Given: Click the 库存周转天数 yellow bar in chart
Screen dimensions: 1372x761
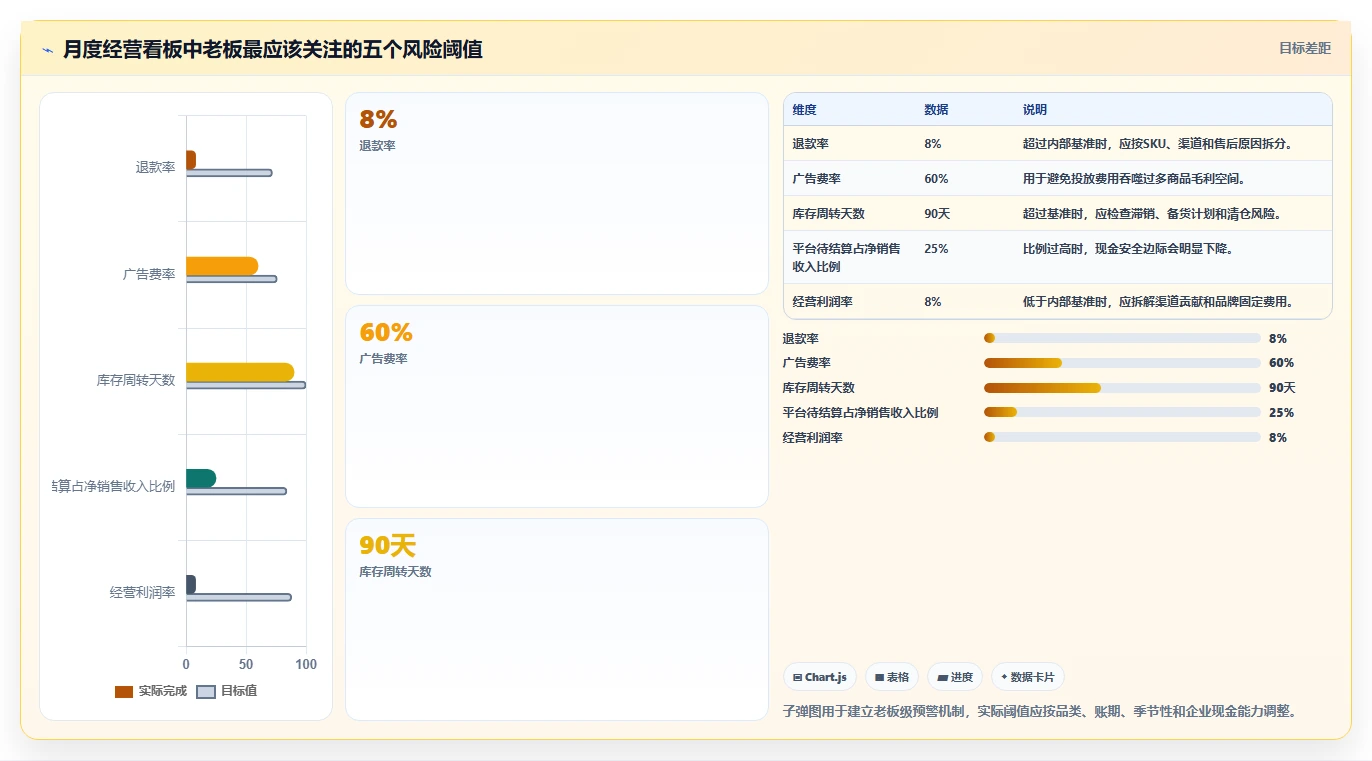Looking at the screenshot, I should click(x=240, y=372).
